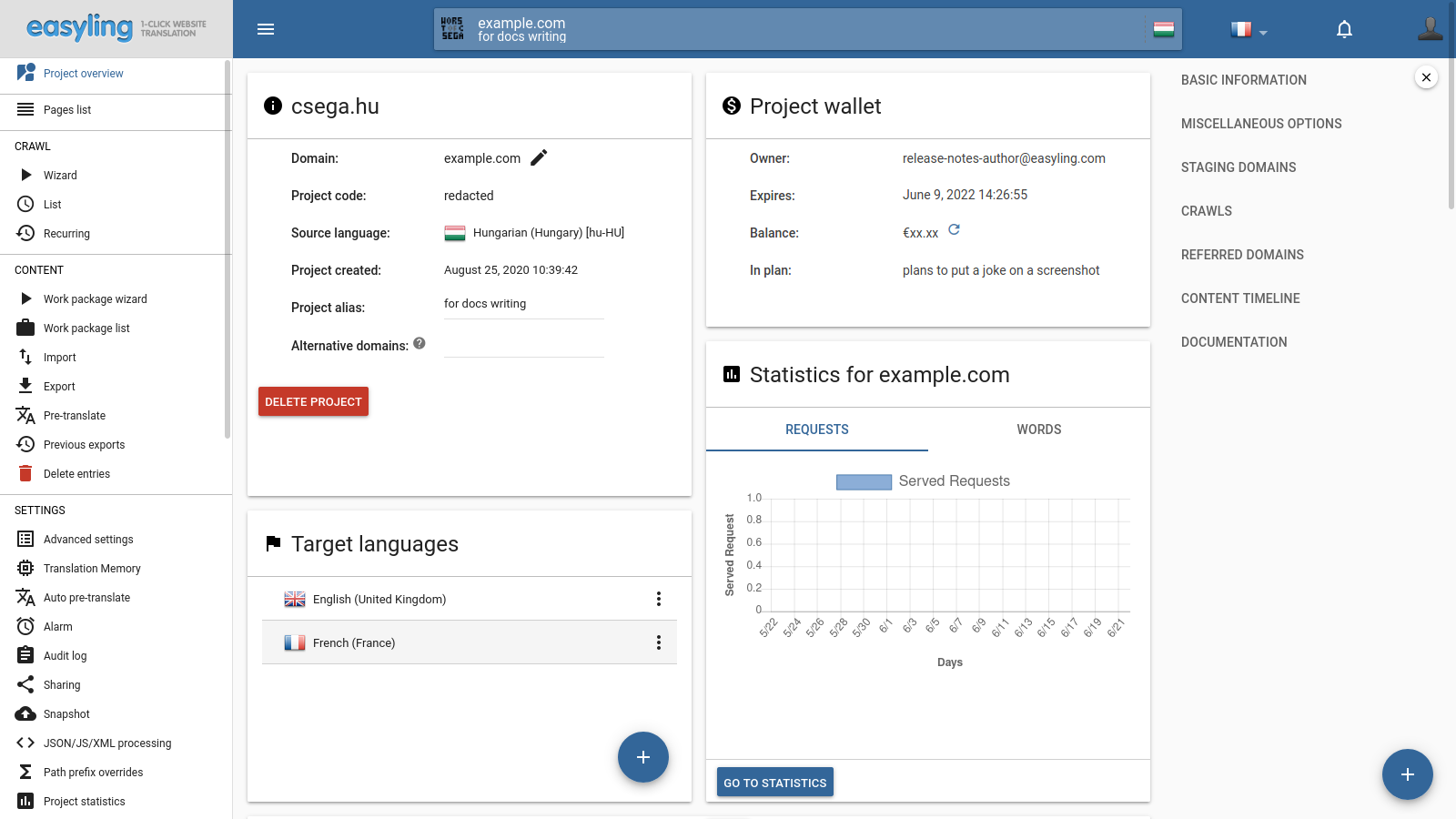1456x819 pixels.
Task: Open Translation Memory settings
Action: (92, 569)
